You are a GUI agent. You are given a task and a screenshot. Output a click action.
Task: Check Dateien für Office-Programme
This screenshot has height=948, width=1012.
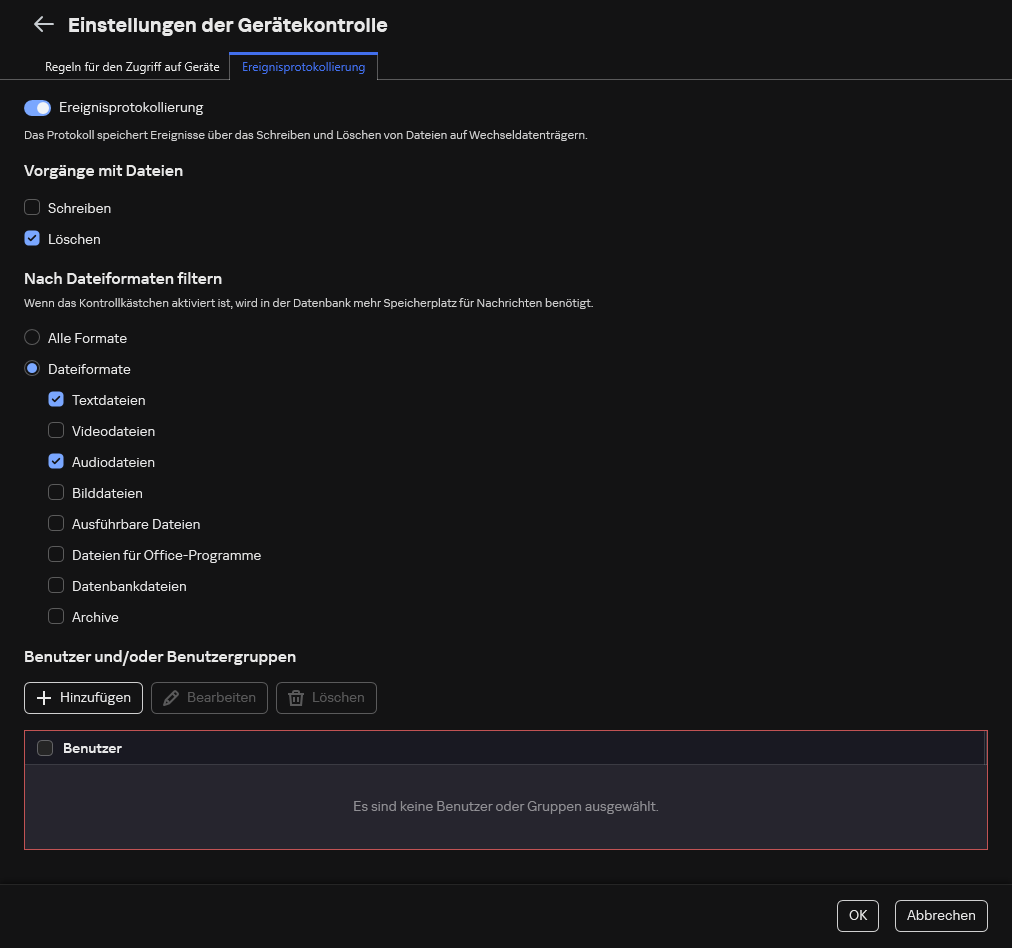coord(56,555)
